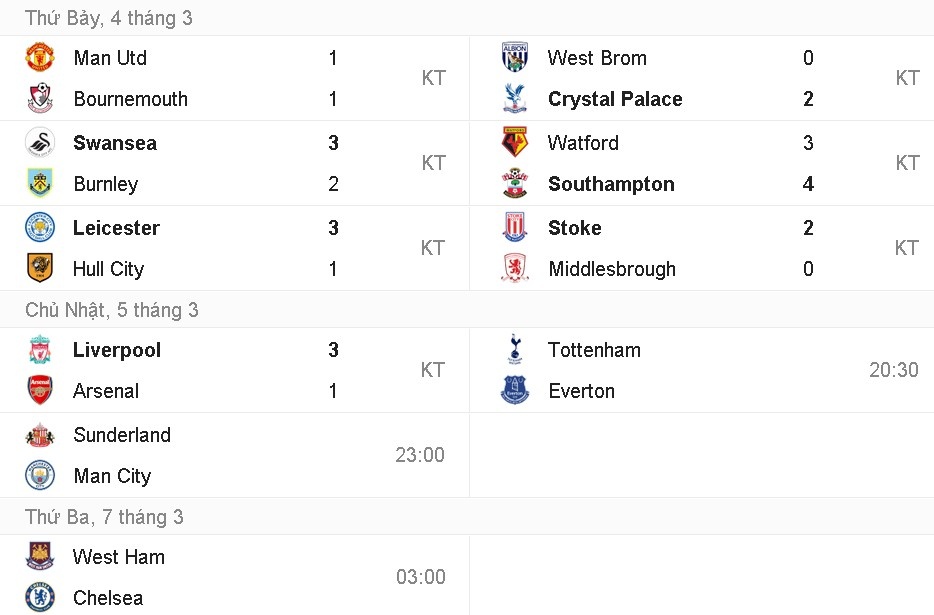Image resolution: width=934 pixels, height=615 pixels.
Task: Click the 03:00 West Ham match time
Action: (x=420, y=577)
